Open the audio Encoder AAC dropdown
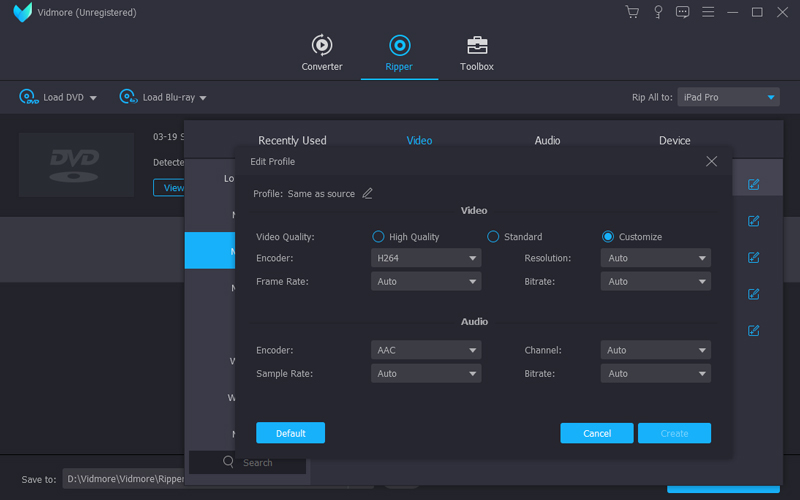The width and height of the screenshot is (800, 500). [x=425, y=350]
